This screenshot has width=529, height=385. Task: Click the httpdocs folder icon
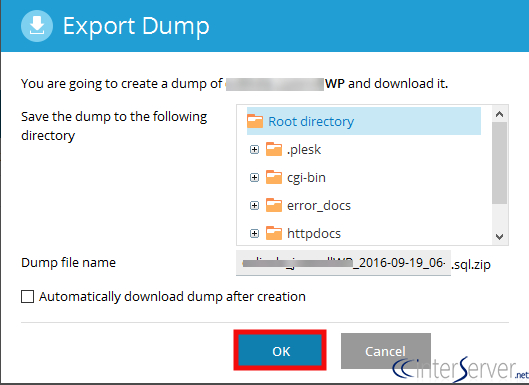tap(274, 233)
